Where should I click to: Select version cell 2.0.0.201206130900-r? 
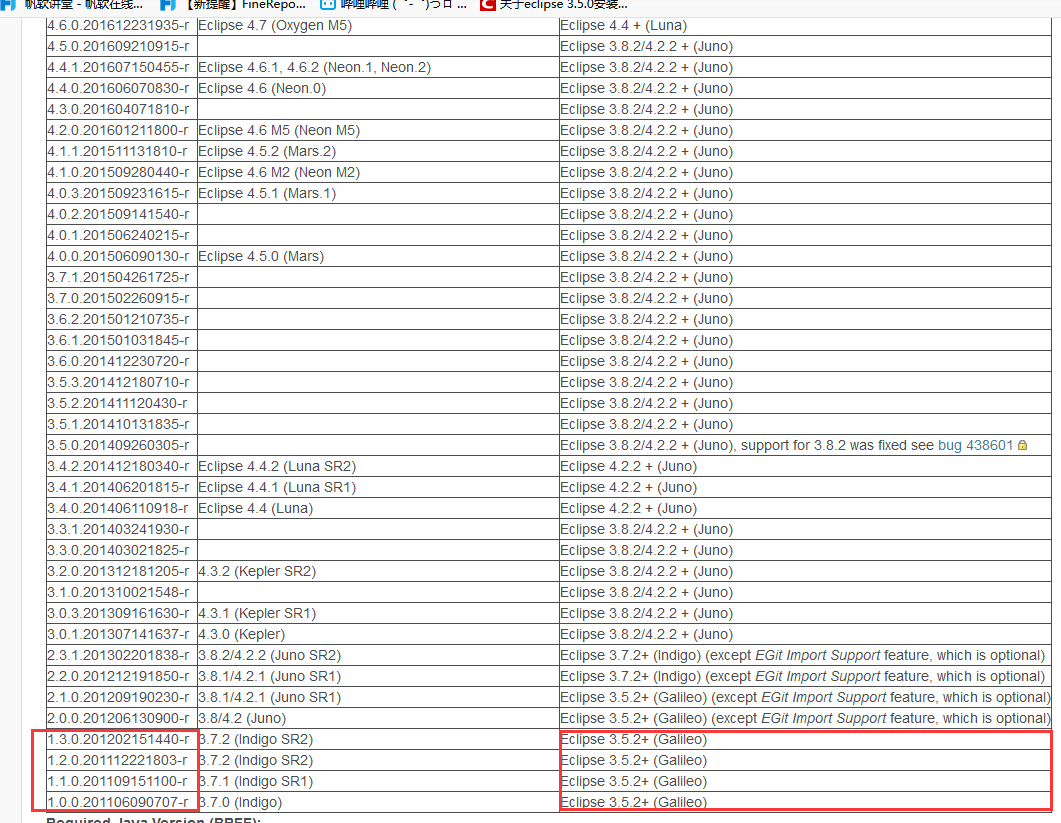[122, 717]
